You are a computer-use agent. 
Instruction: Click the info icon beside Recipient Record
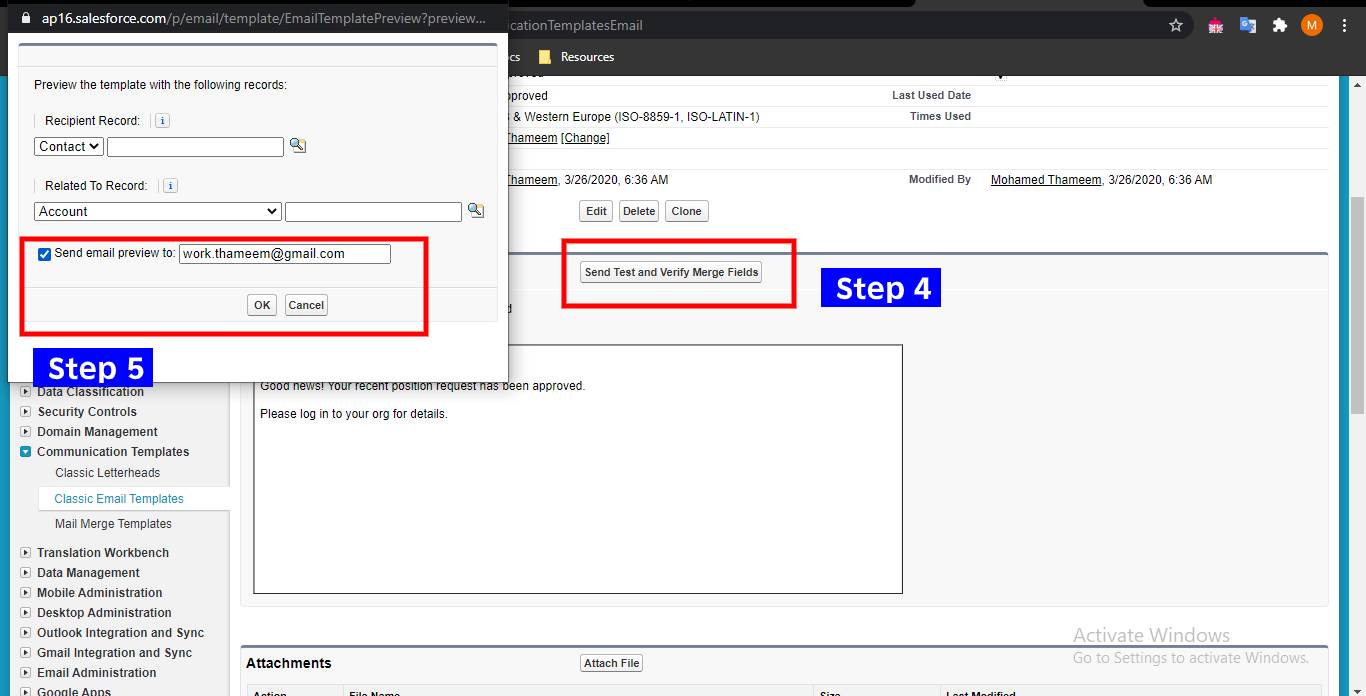(x=162, y=120)
